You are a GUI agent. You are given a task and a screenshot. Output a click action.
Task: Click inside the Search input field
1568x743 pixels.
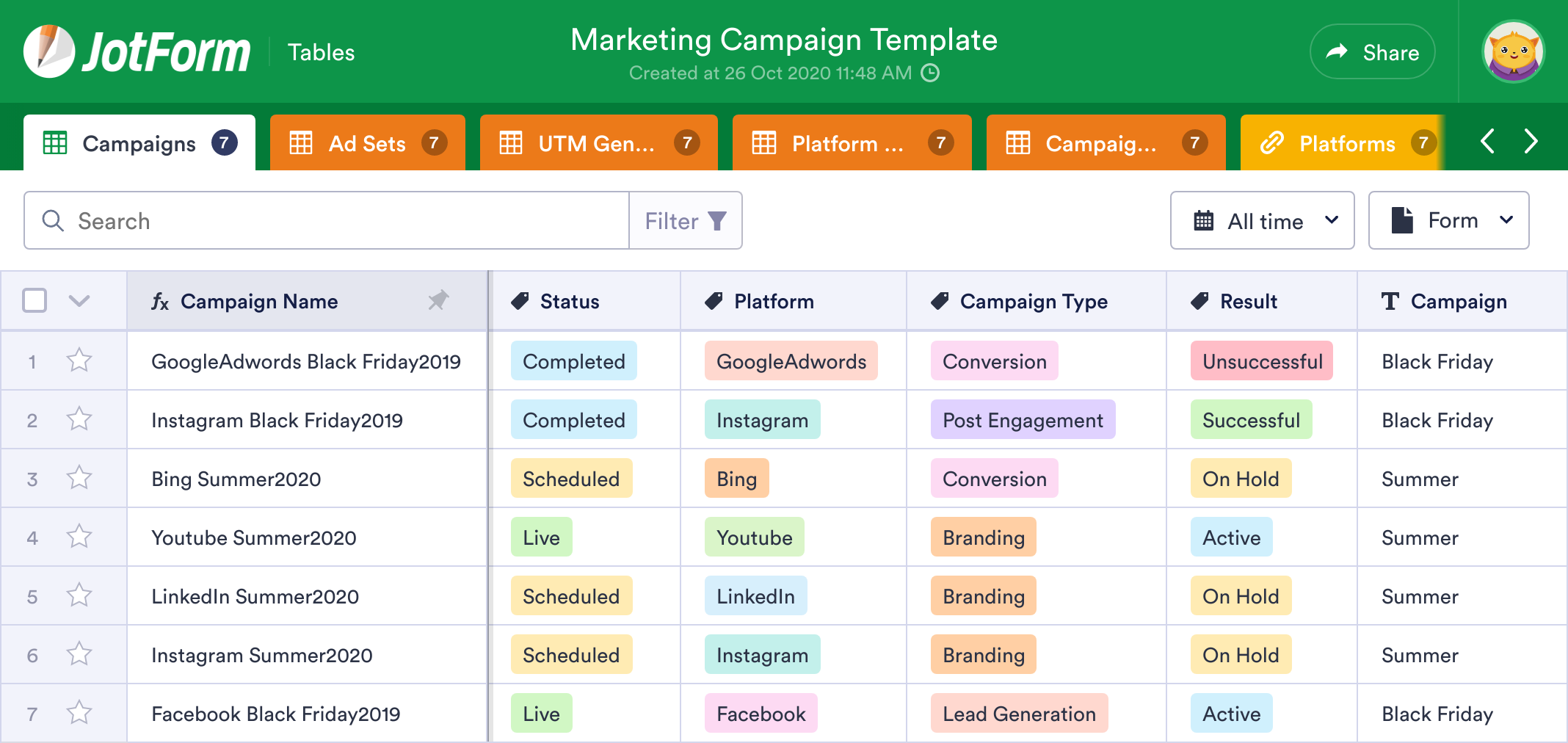tap(294, 220)
